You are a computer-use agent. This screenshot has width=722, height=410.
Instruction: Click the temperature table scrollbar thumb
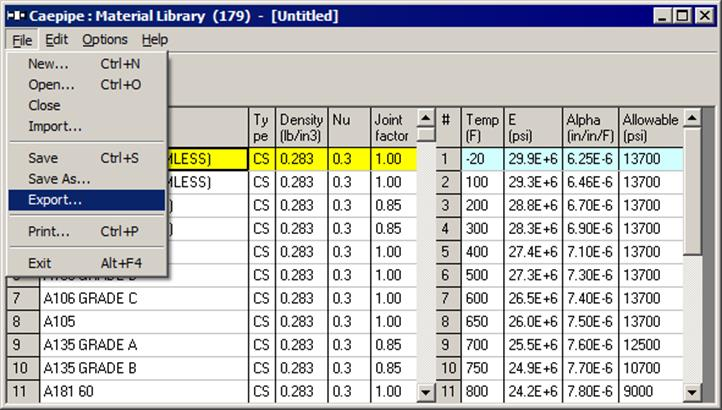pos(692,190)
